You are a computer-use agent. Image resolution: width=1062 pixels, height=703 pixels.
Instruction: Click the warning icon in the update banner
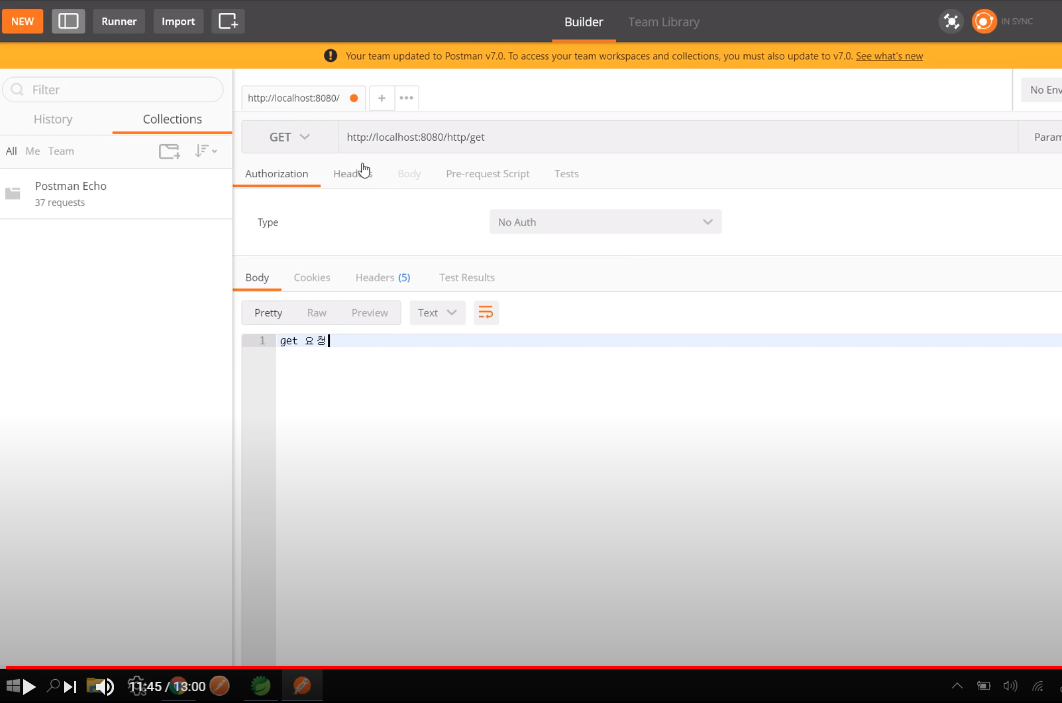point(331,56)
